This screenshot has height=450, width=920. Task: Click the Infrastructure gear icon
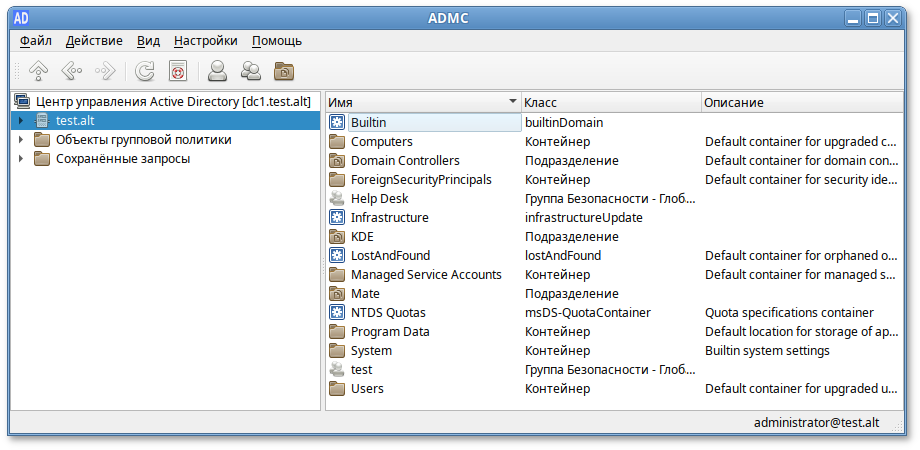337,217
